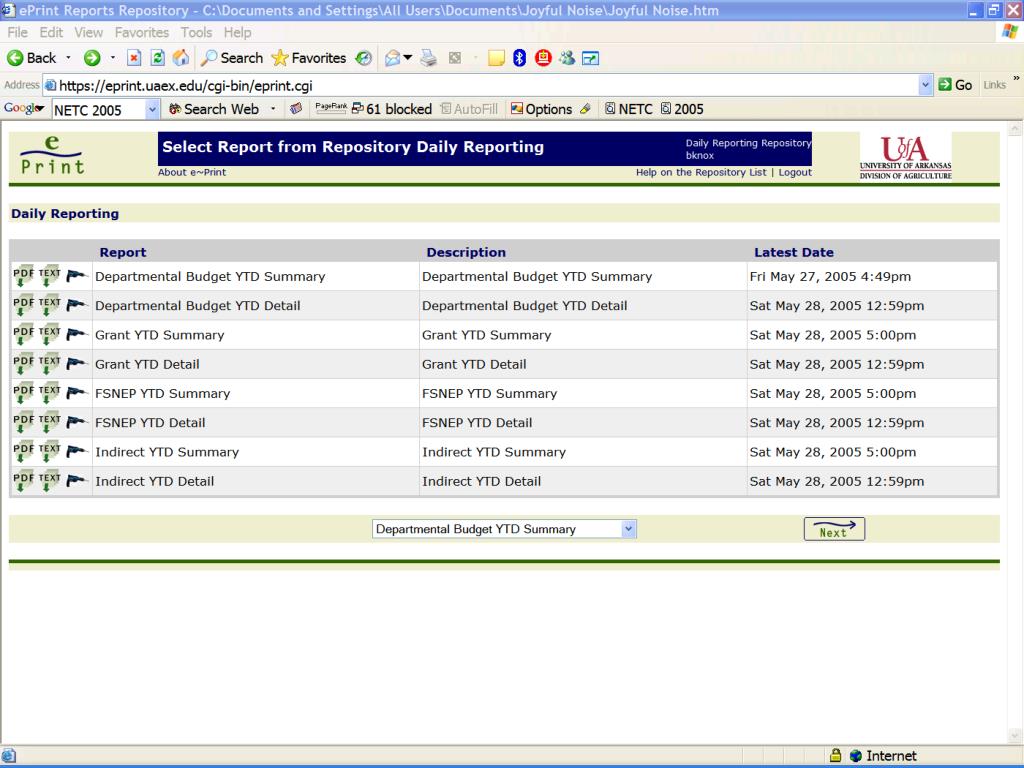
Task: Open the Search Web options dropdown
Action: 273,109
